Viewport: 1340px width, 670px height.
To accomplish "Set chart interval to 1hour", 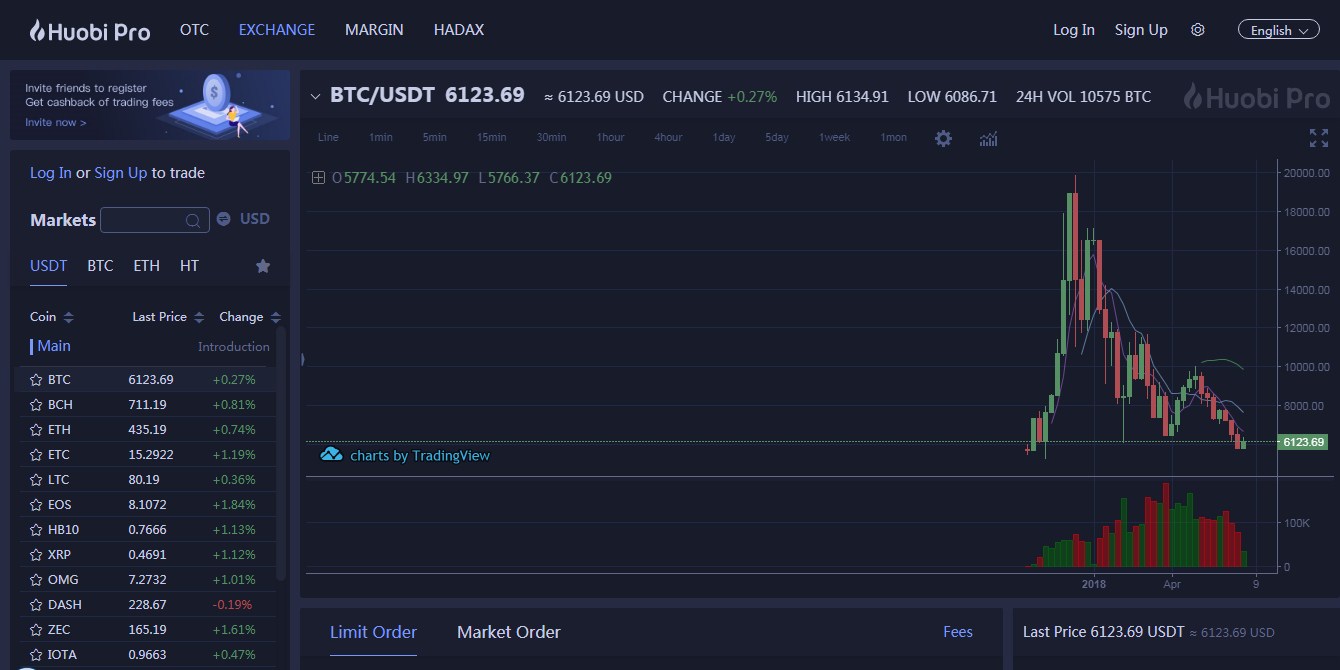I will coord(611,138).
